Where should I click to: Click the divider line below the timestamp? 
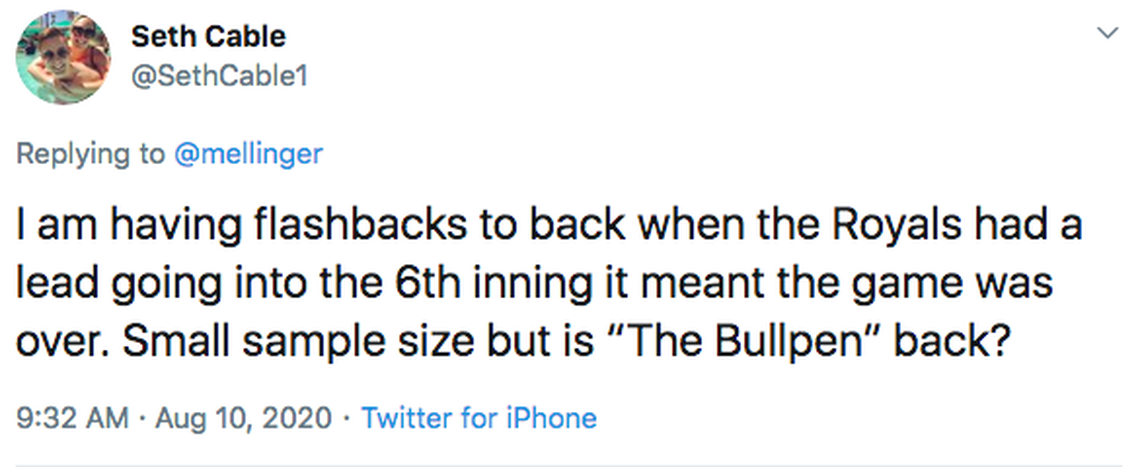point(570,464)
